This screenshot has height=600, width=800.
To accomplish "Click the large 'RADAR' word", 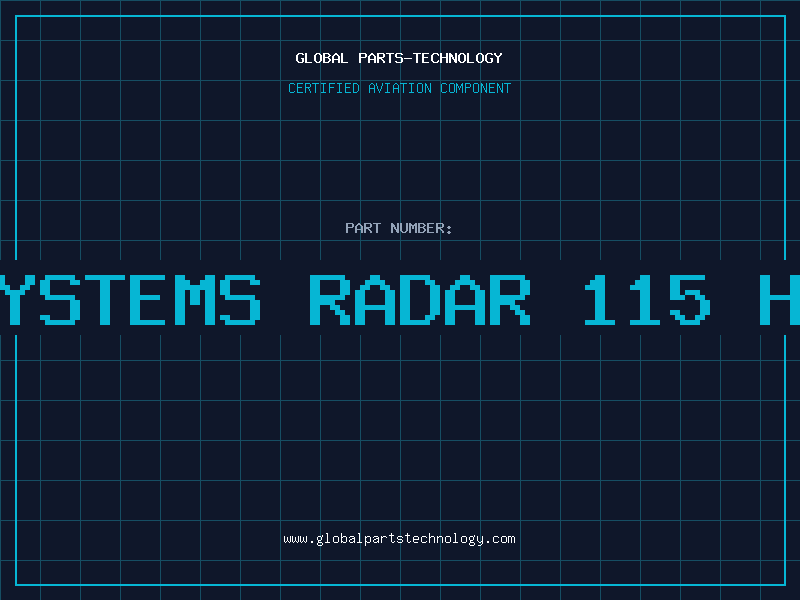I will click(x=420, y=300).
